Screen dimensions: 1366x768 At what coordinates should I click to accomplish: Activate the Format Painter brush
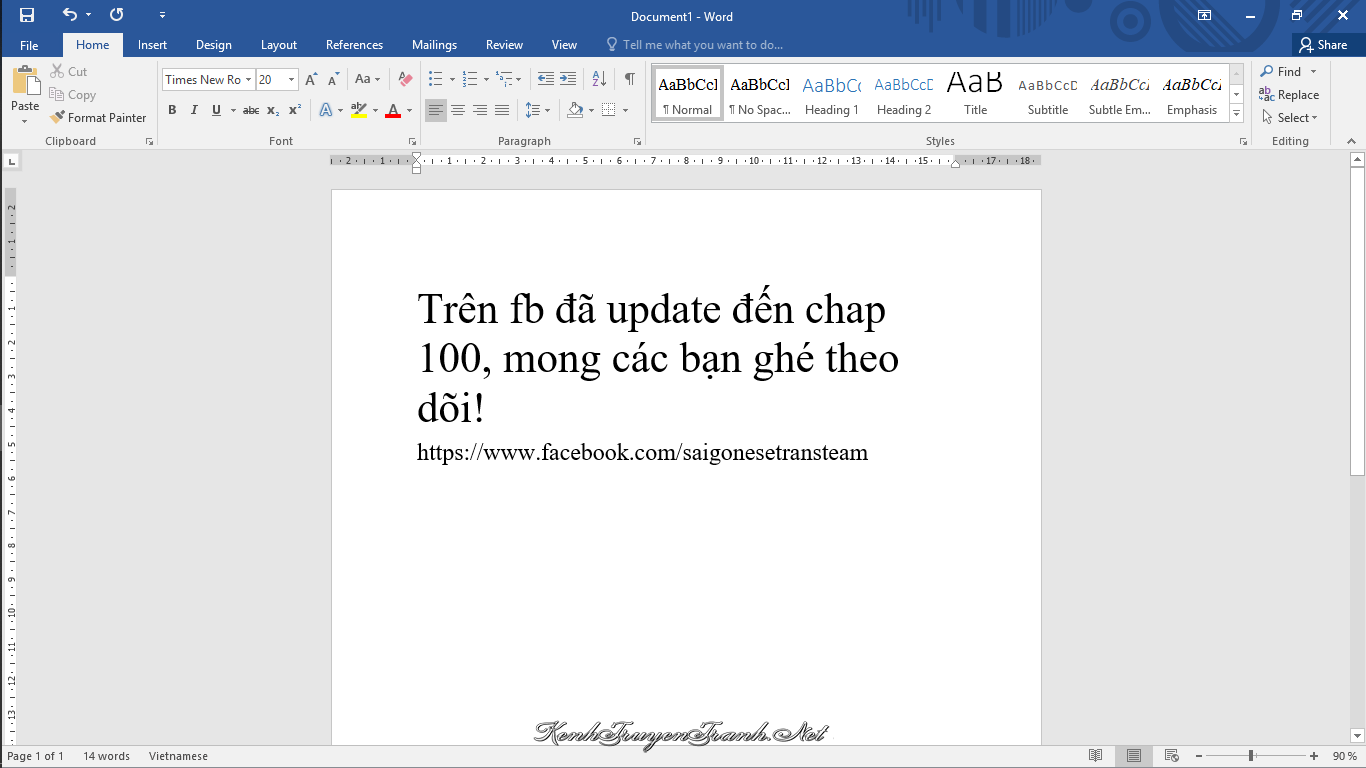(98, 118)
